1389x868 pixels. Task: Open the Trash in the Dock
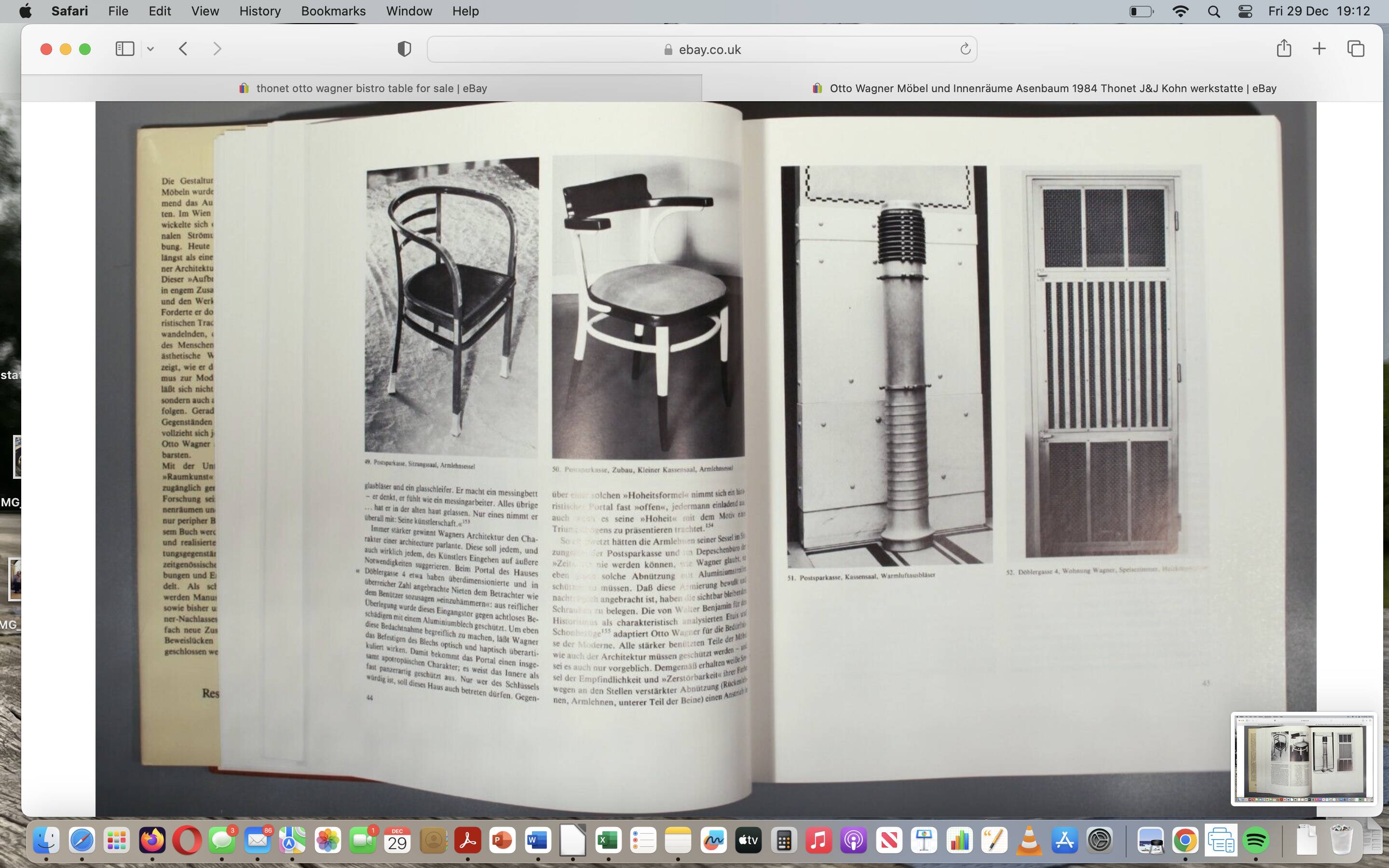click(1341, 841)
